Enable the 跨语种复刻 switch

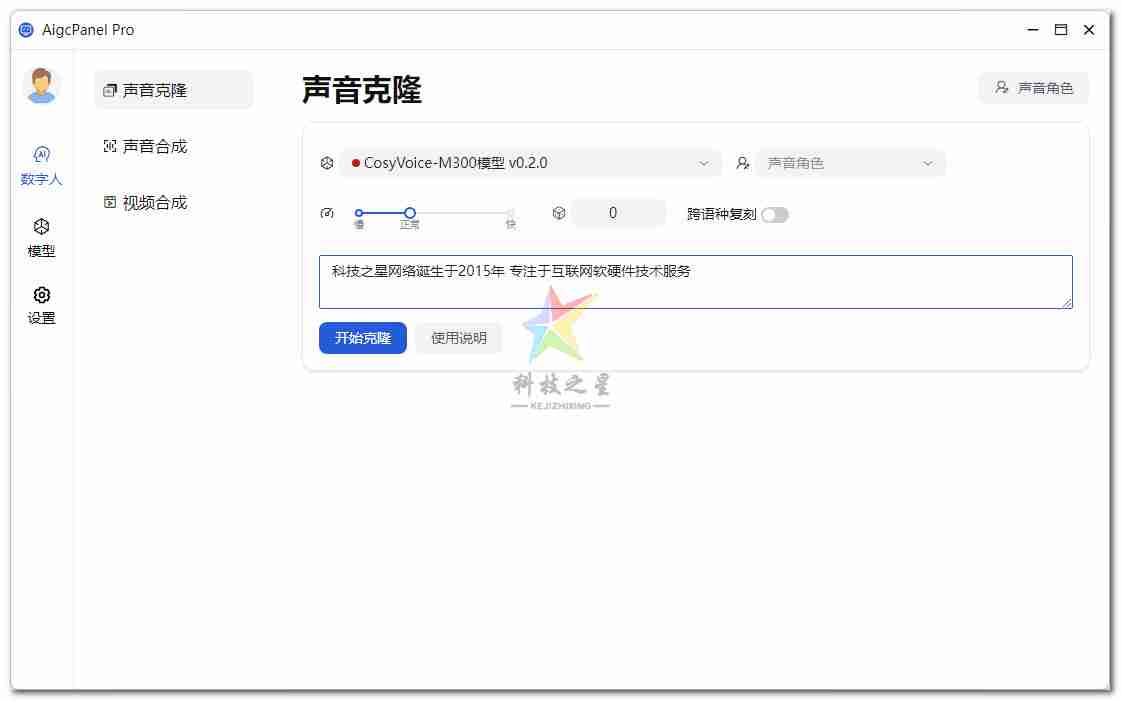tap(776, 214)
